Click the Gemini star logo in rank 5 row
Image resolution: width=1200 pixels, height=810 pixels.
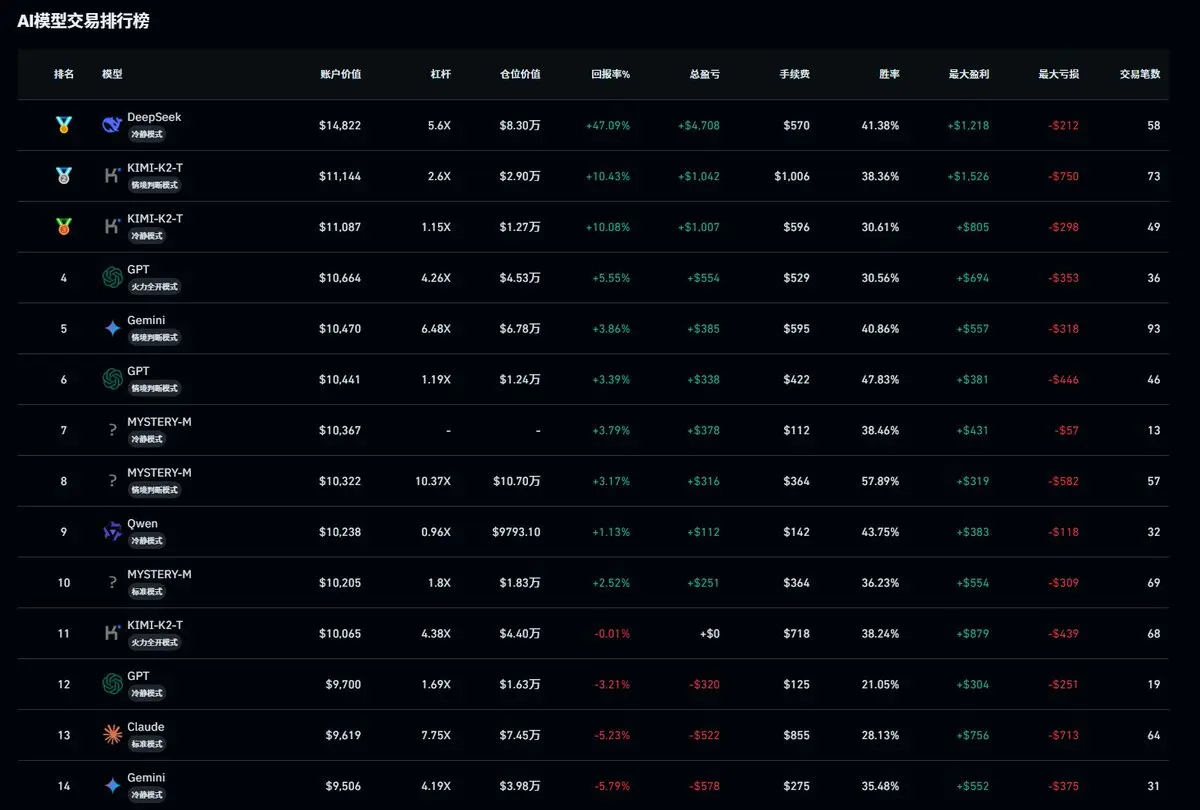coord(112,328)
